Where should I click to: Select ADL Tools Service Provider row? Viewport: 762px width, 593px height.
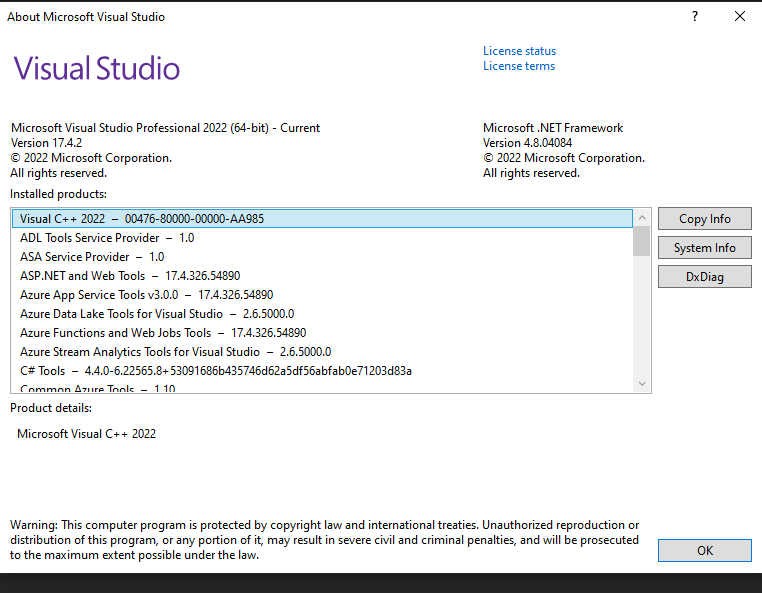[x=322, y=238]
